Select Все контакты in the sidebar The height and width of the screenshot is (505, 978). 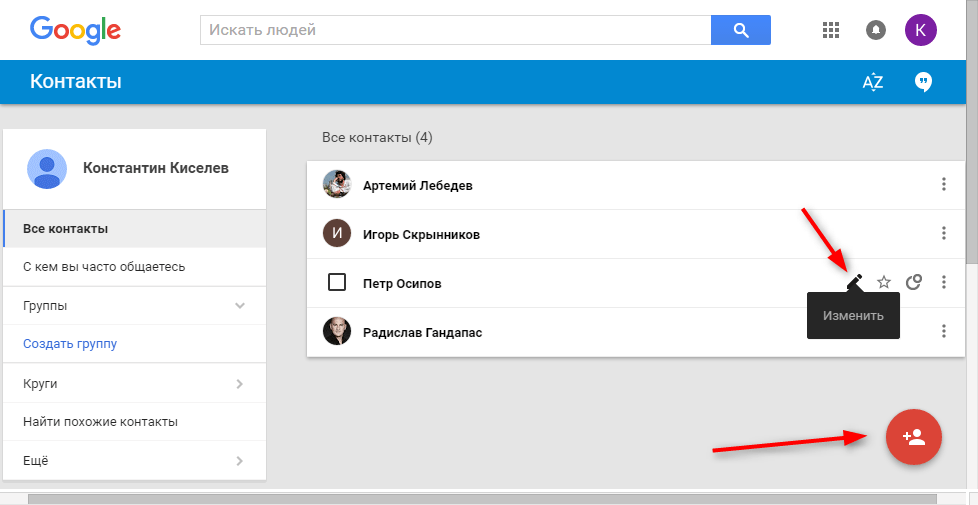pos(66,228)
